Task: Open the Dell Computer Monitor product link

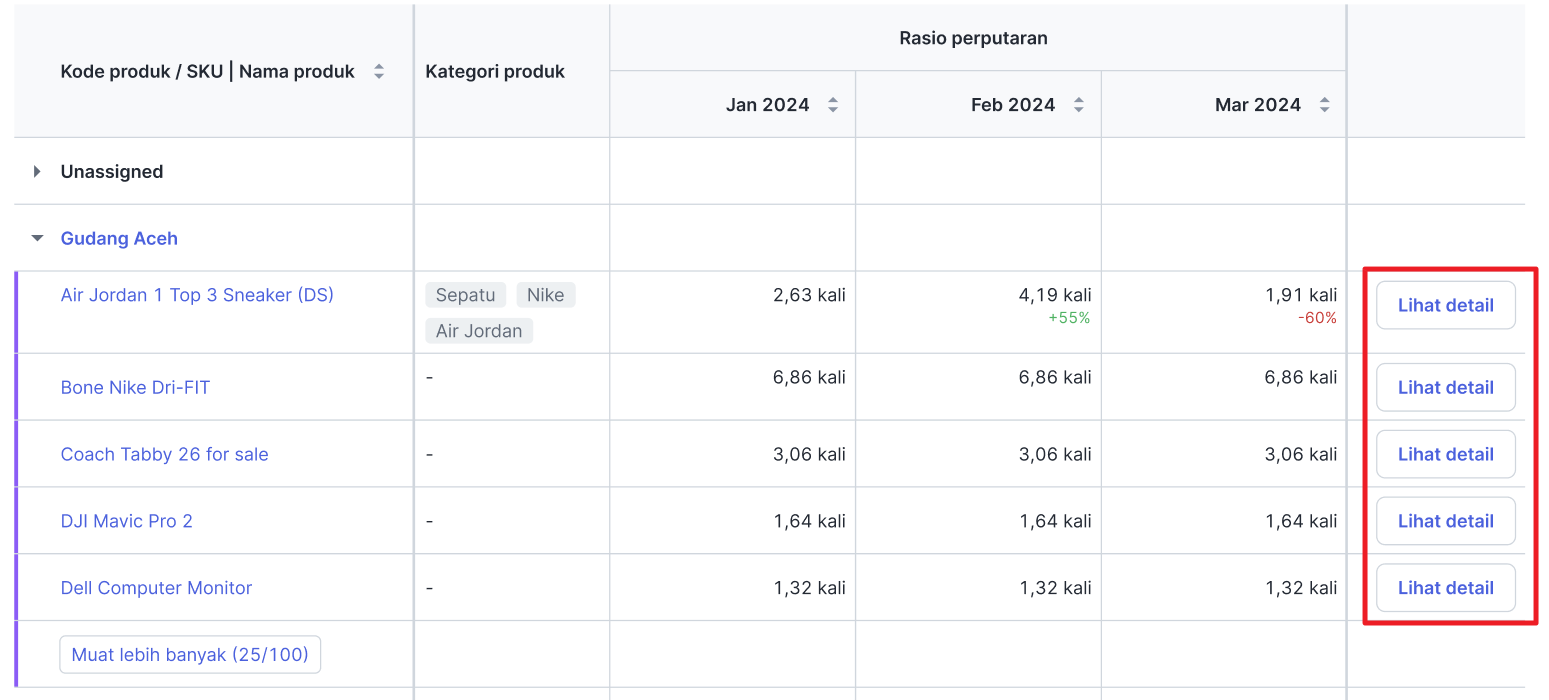Action: point(156,589)
